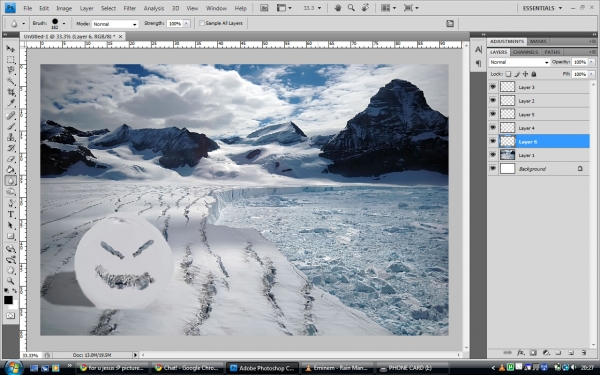Open the blur Mode dropdown
600x375 pixels.
click(x=115, y=24)
